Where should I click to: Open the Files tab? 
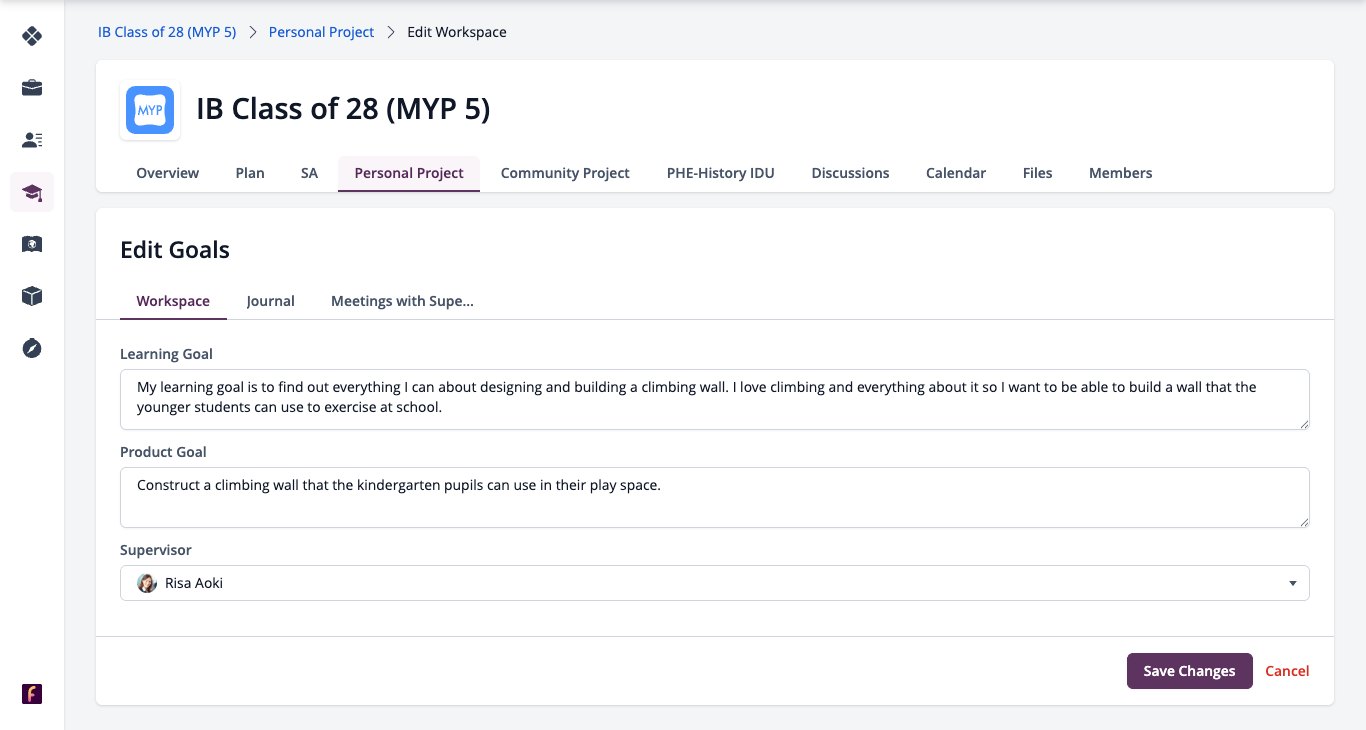[x=1038, y=173]
